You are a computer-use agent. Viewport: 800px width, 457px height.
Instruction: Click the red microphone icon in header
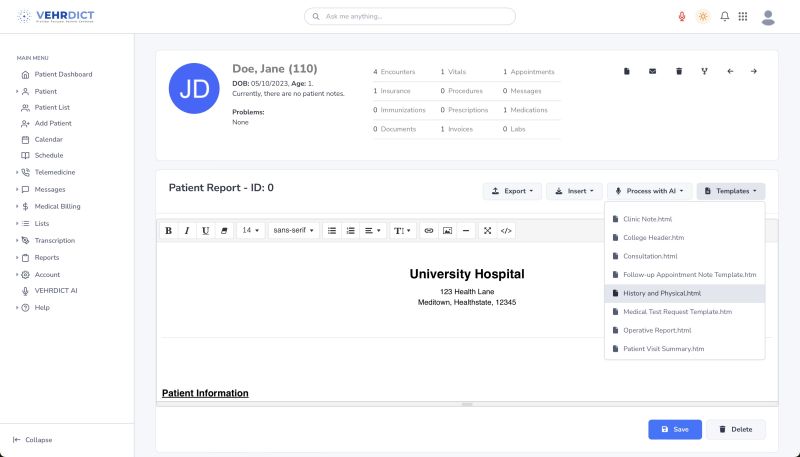click(682, 17)
